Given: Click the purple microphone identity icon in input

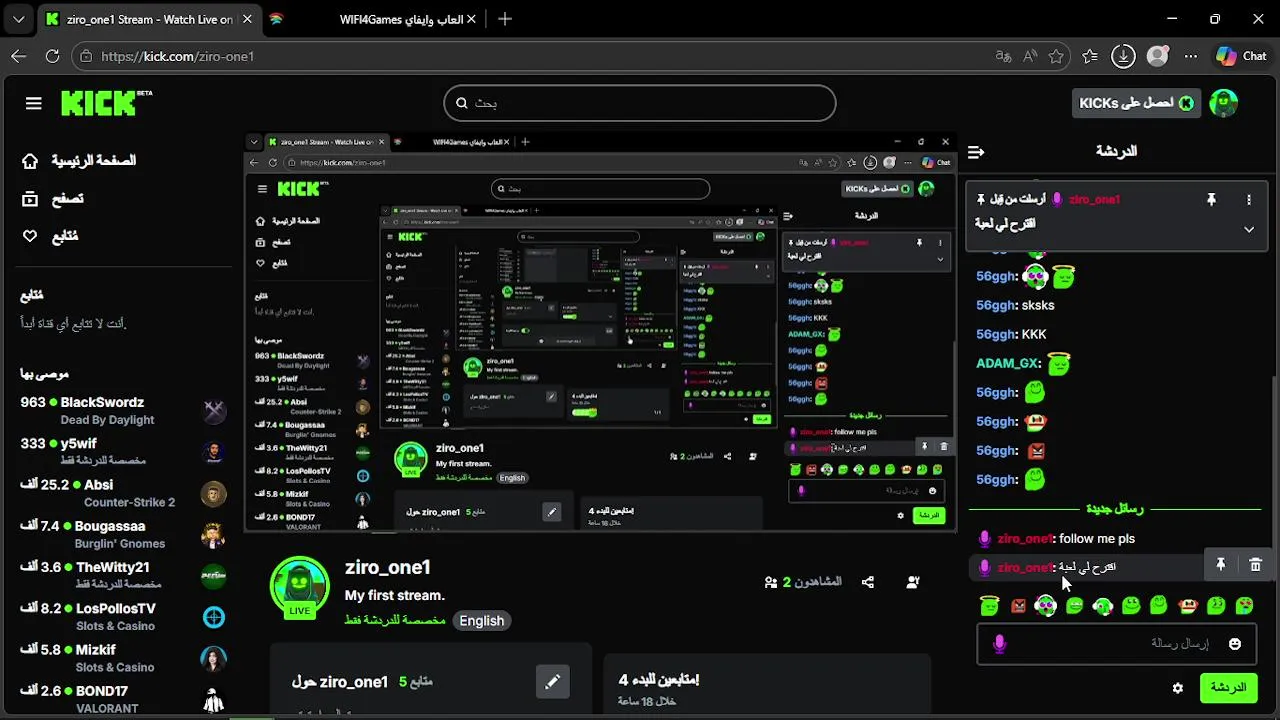Looking at the screenshot, I should click(x=999, y=644).
